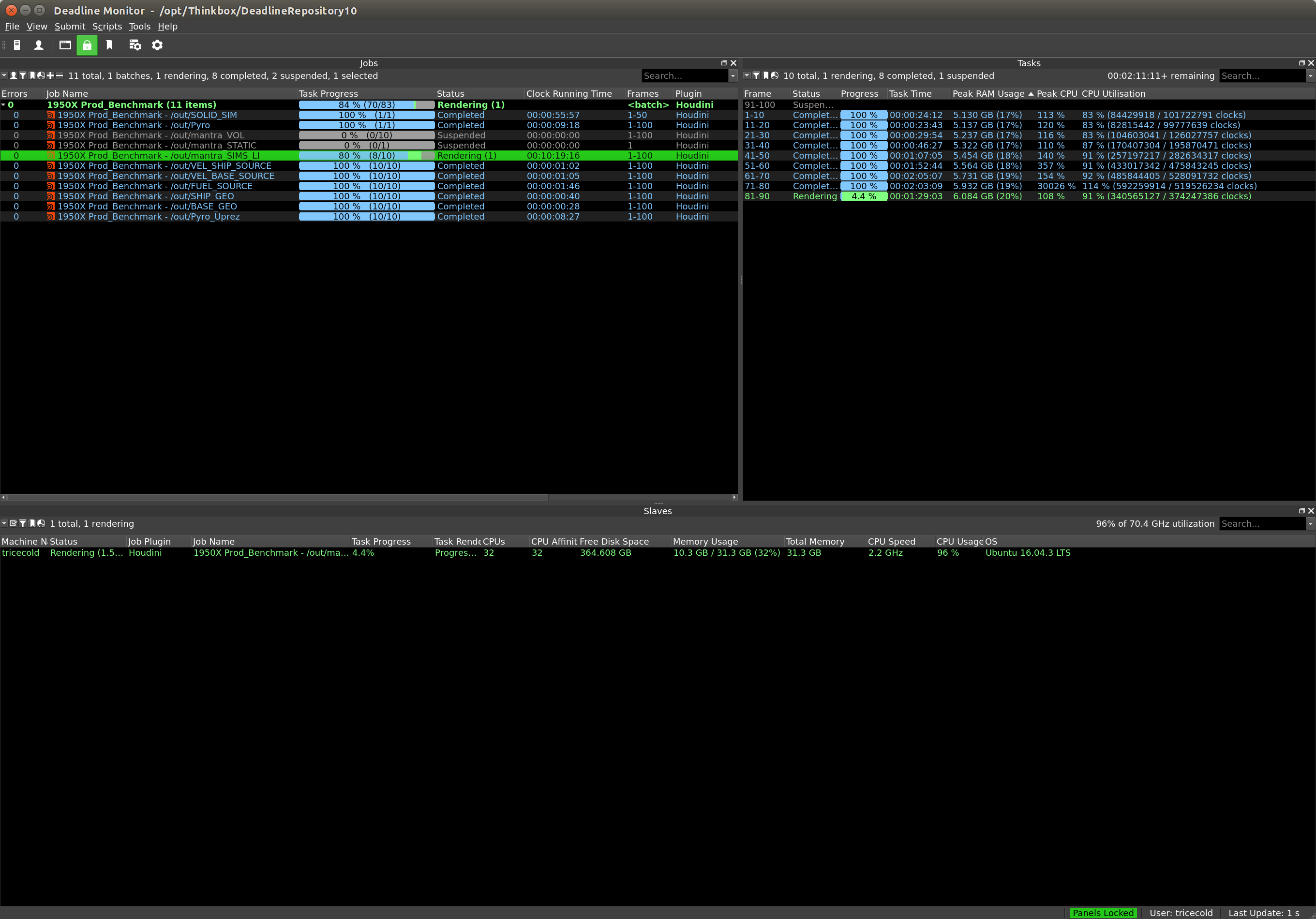
Task: Click the Slaves panel search field
Action: click(1263, 524)
